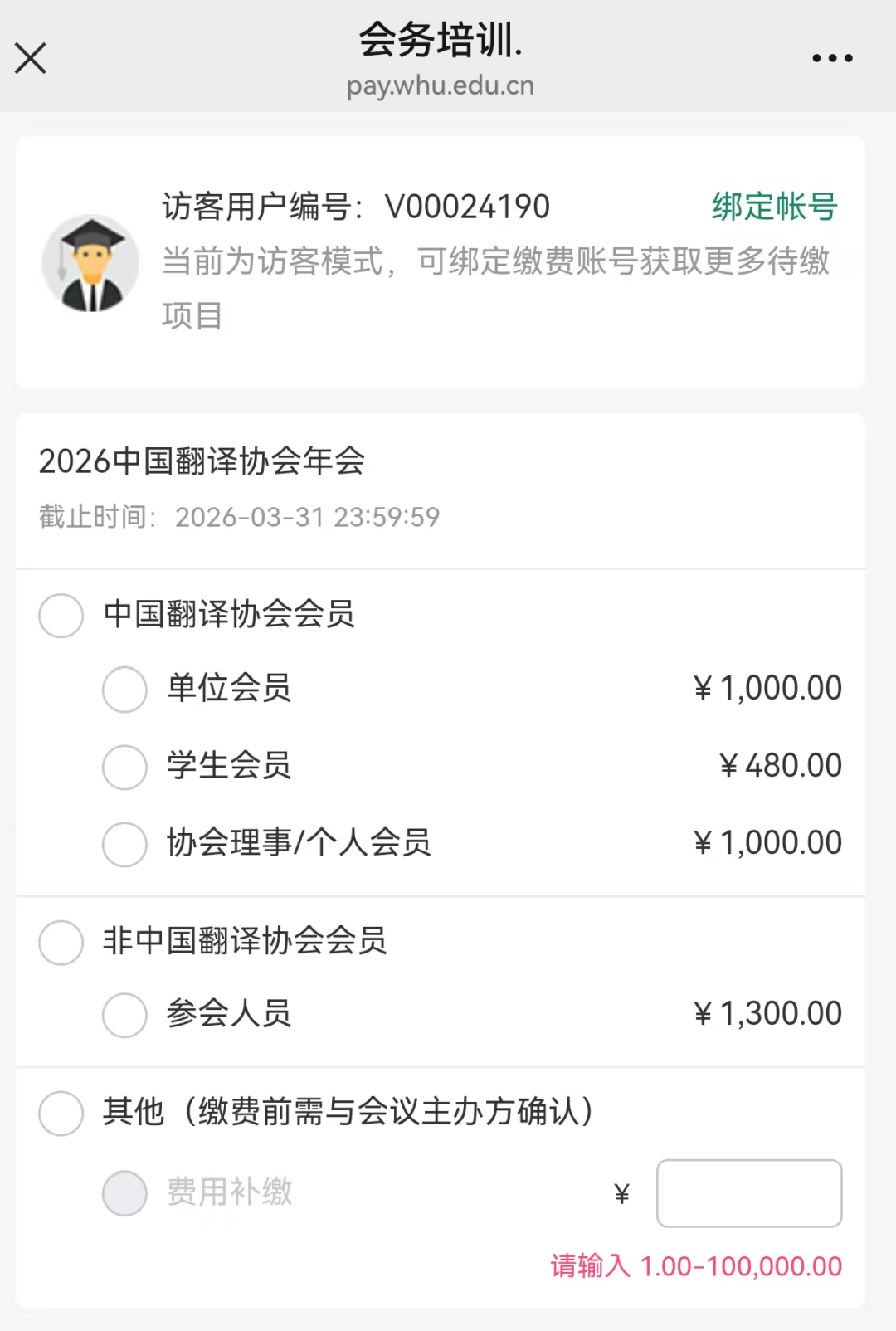Select the 其他 (缴费前需与会议主办方确认) radio button
The height and width of the screenshot is (1331, 896).
tap(61, 1112)
